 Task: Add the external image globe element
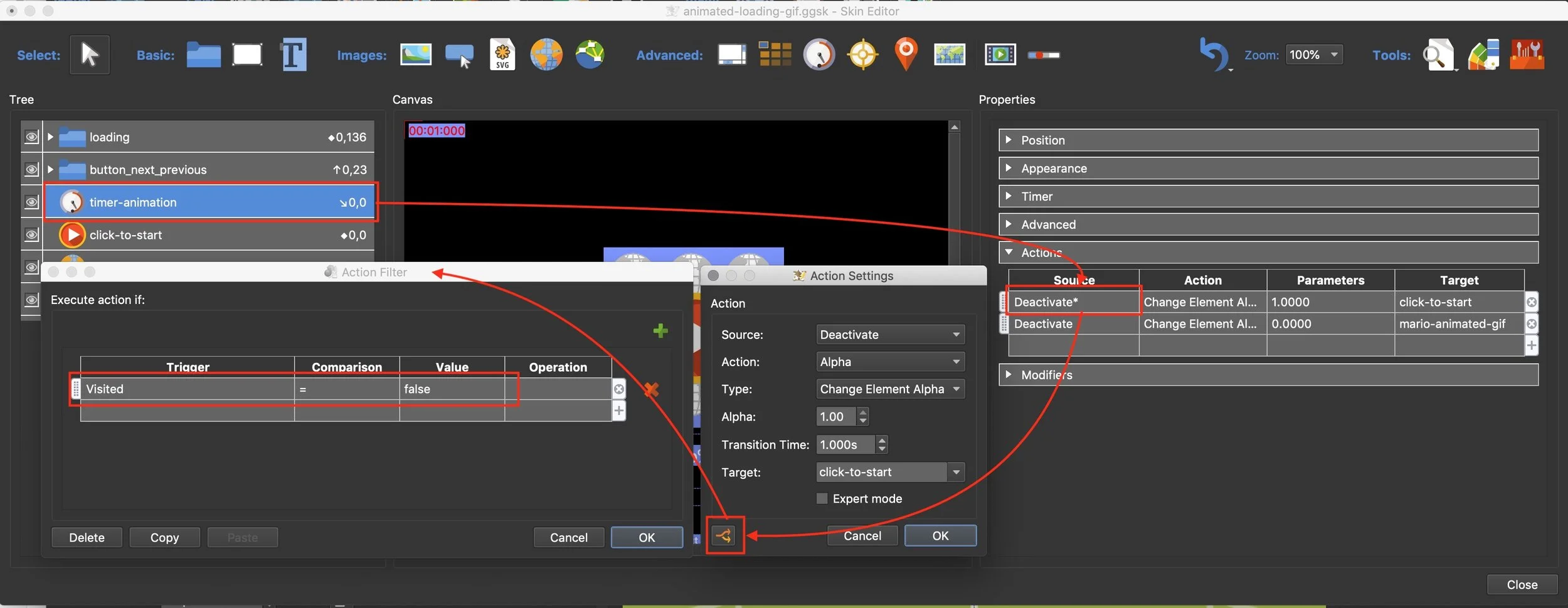coord(546,55)
